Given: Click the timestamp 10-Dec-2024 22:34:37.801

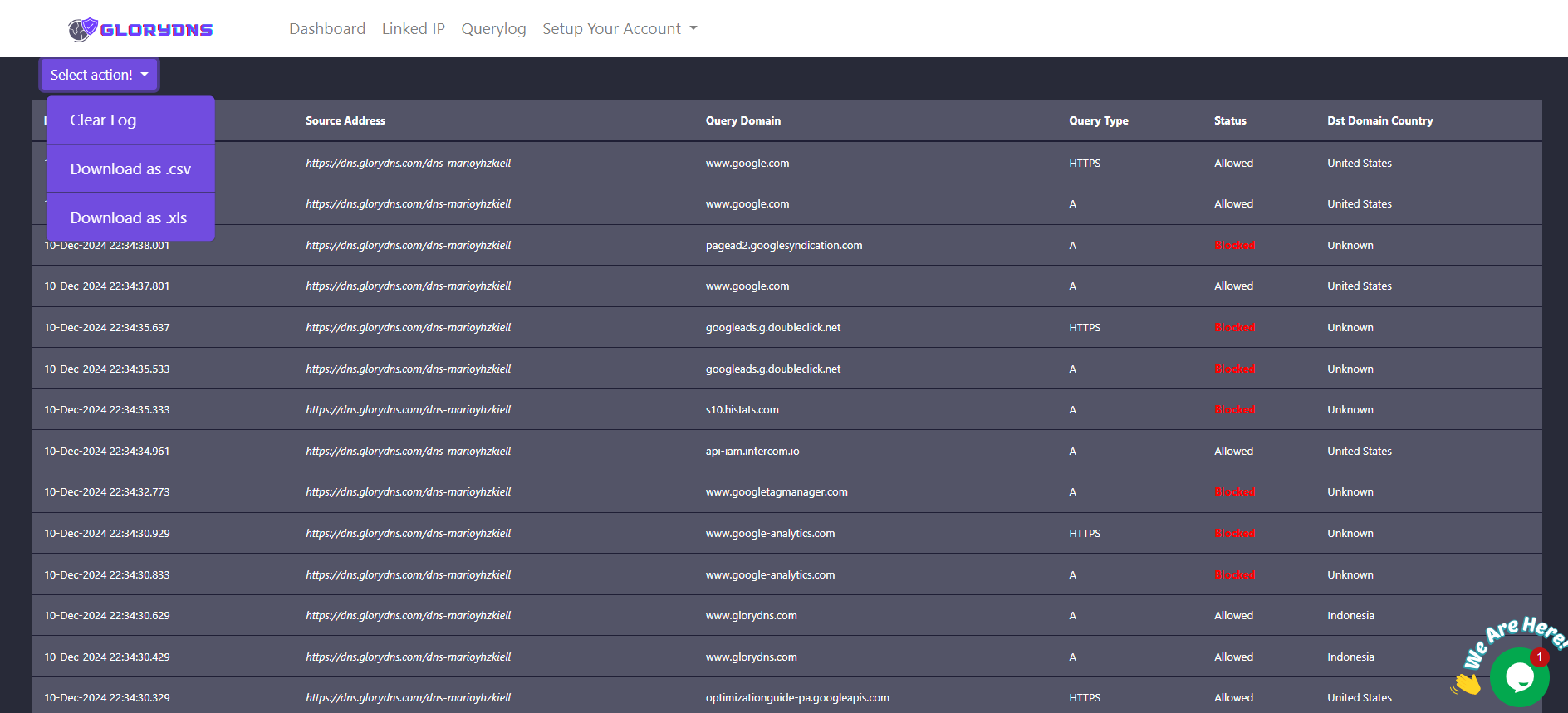Looking at the screenshot, I should coord(107,286).
